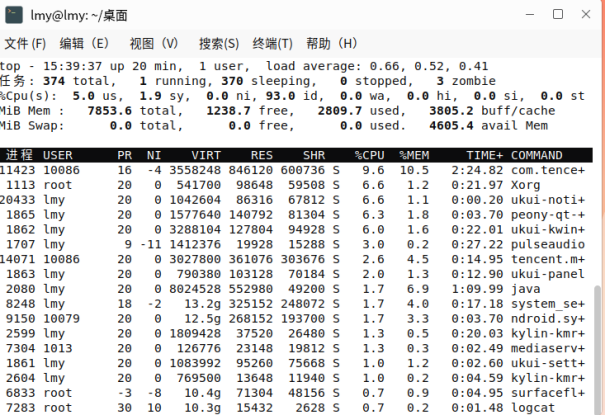Click the %MEM column header

coord(415,155)
